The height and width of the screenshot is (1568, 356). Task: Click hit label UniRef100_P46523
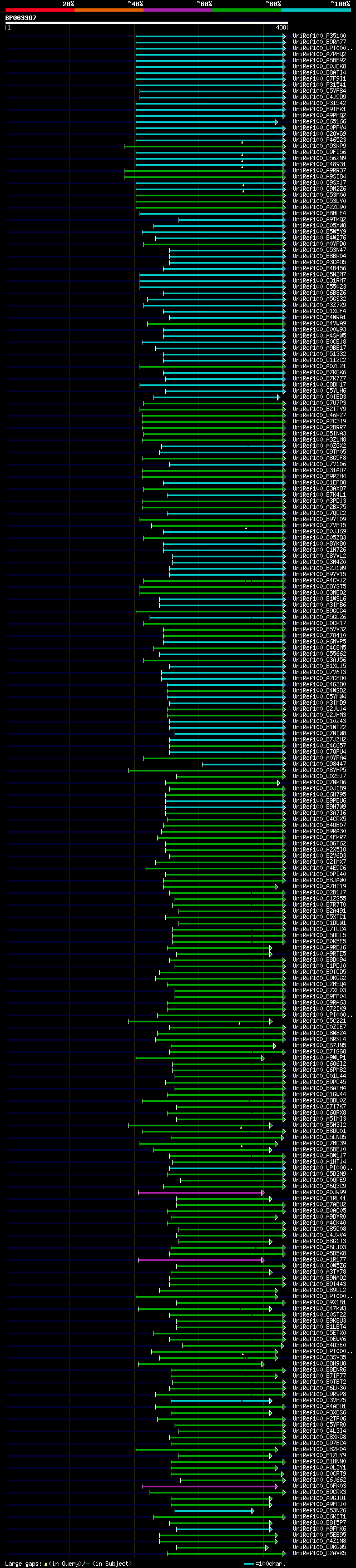click(x=319, y=140)
